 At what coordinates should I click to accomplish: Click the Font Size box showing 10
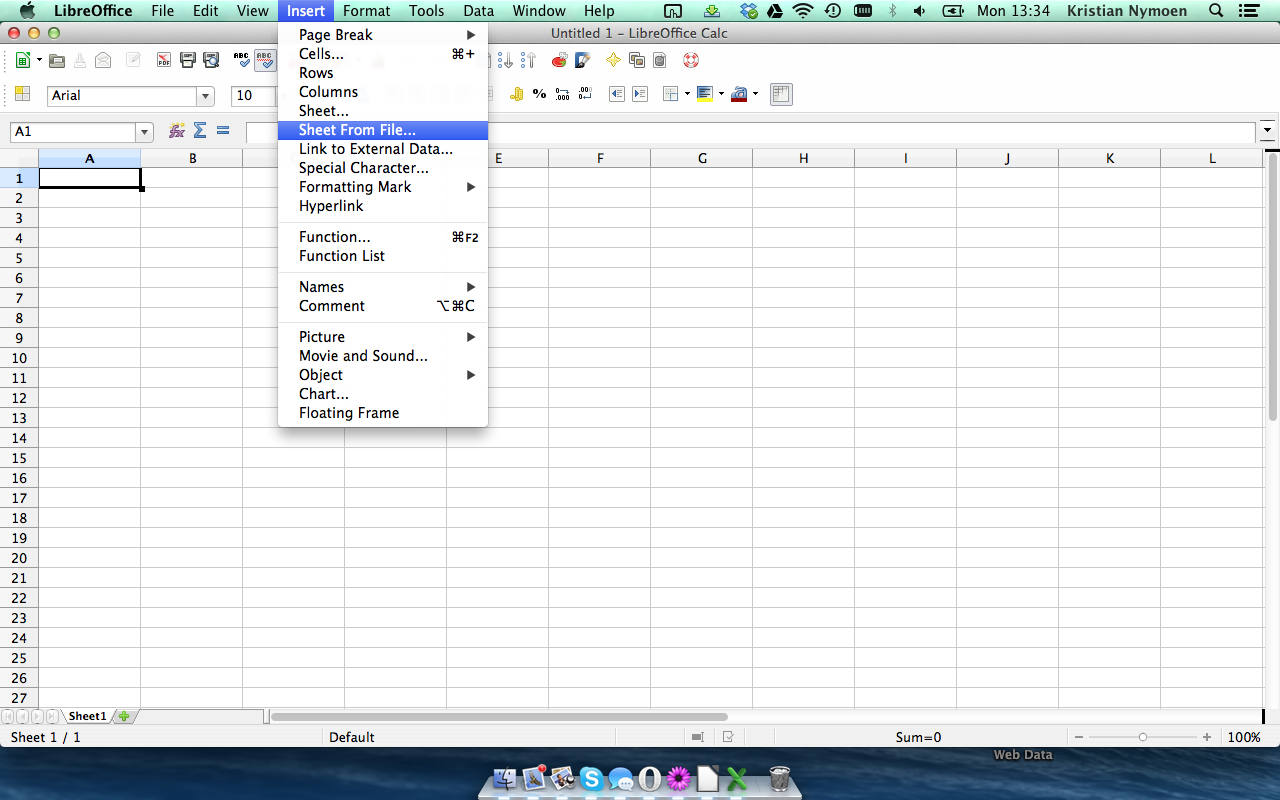tap(254, 96)
